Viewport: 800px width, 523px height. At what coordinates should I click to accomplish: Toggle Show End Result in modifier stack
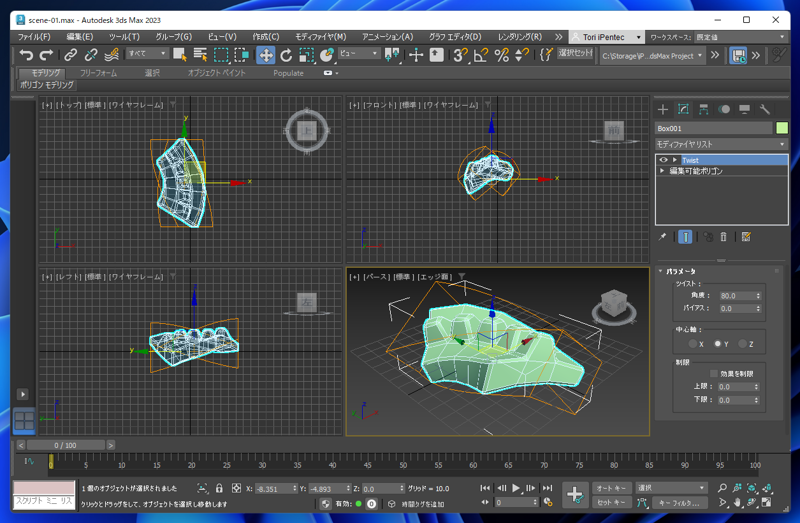point(685,237)
